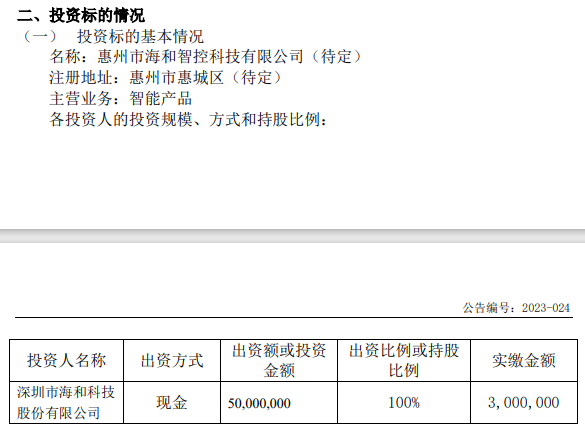Screen dimensions: 585x428
Task: Select the 投资人名称 table header
Action: coord(66,360)
